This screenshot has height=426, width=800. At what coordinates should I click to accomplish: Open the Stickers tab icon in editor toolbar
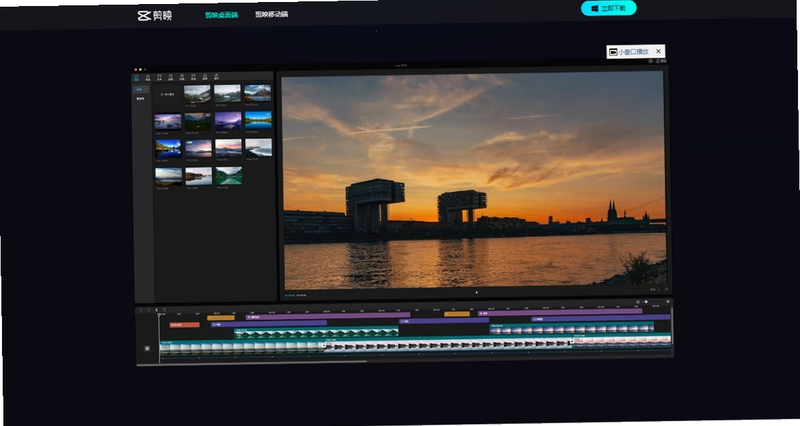coord(170,78)
